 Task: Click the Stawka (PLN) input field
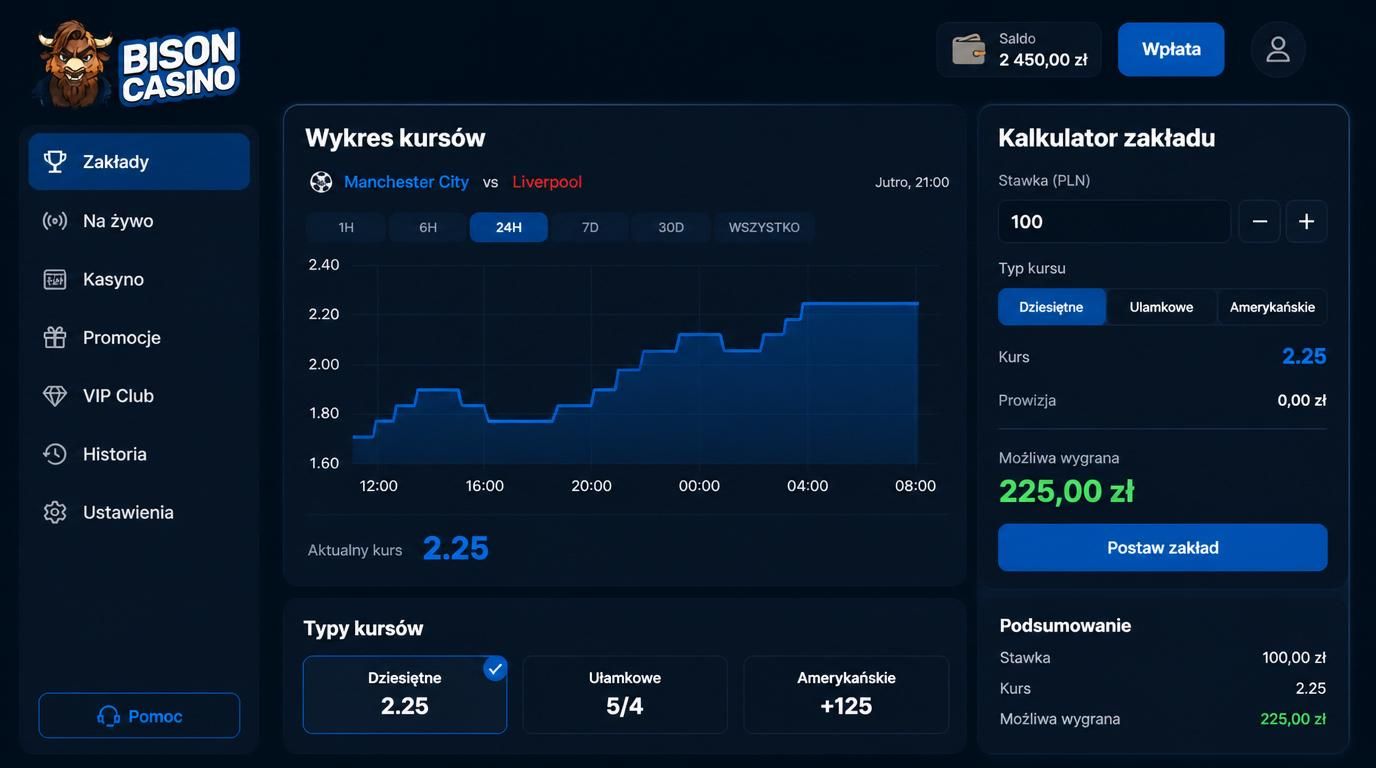(1114, 221)
